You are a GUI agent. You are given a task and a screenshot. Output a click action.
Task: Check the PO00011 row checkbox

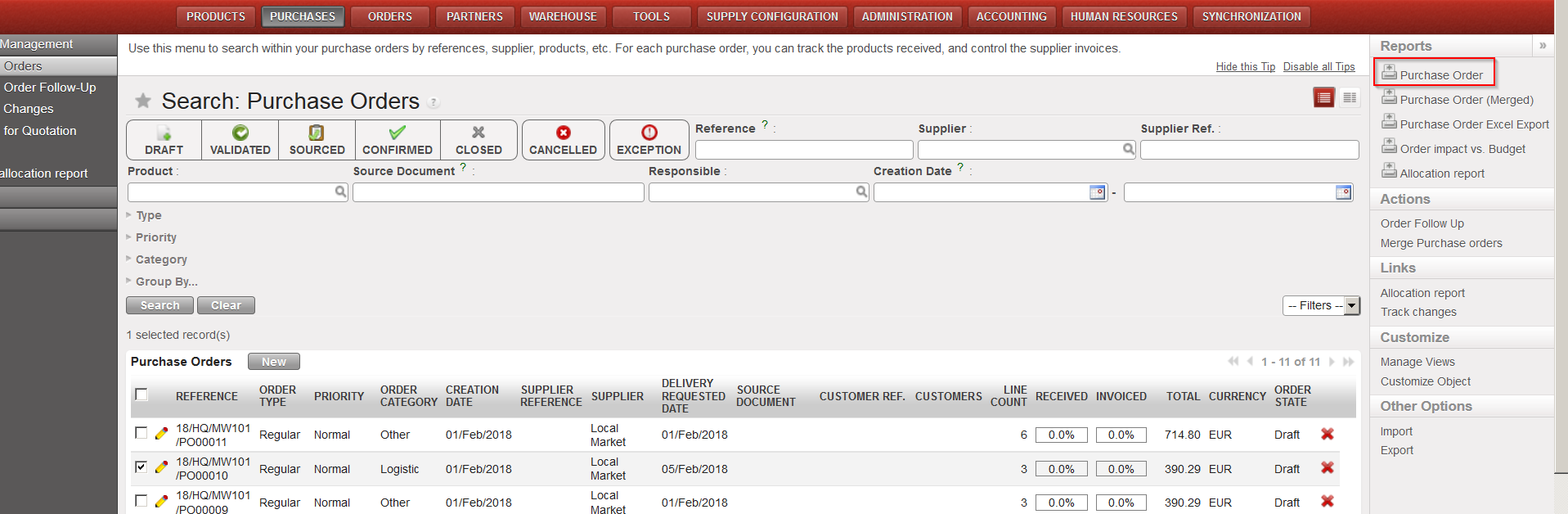point(142,433)
